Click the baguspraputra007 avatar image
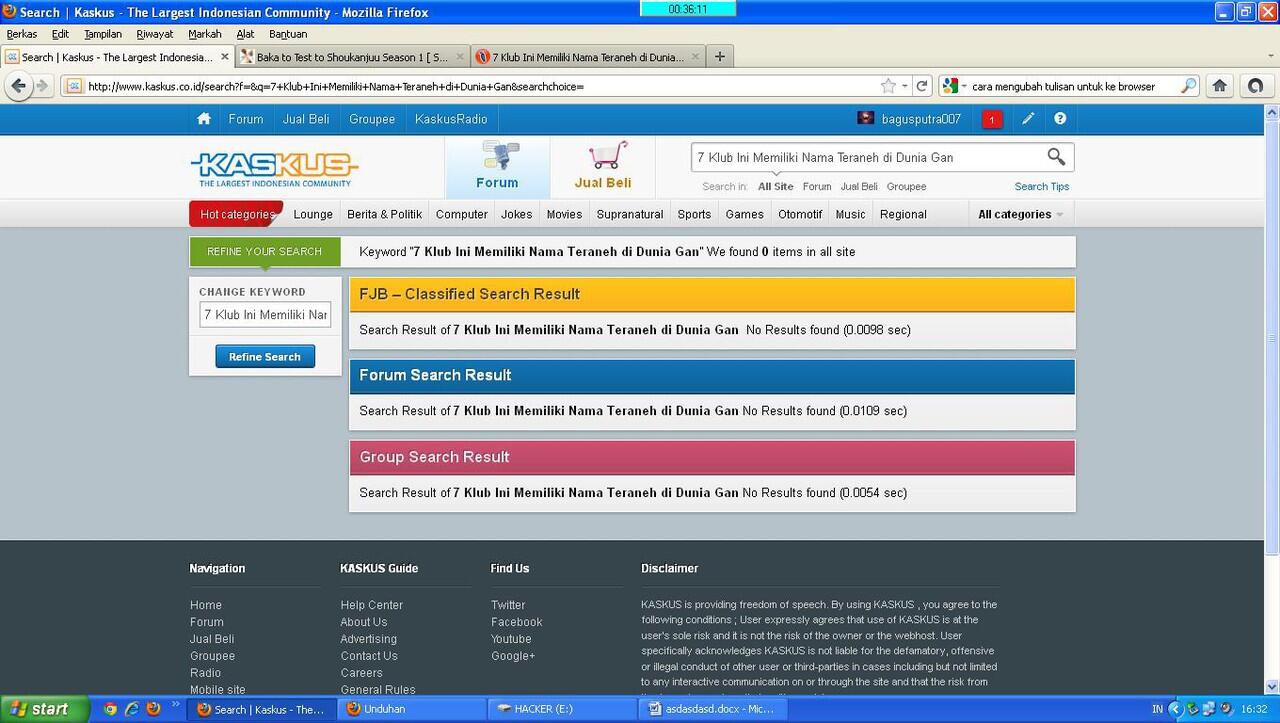This screenshot has height=723, width=1280. [866, 119]
